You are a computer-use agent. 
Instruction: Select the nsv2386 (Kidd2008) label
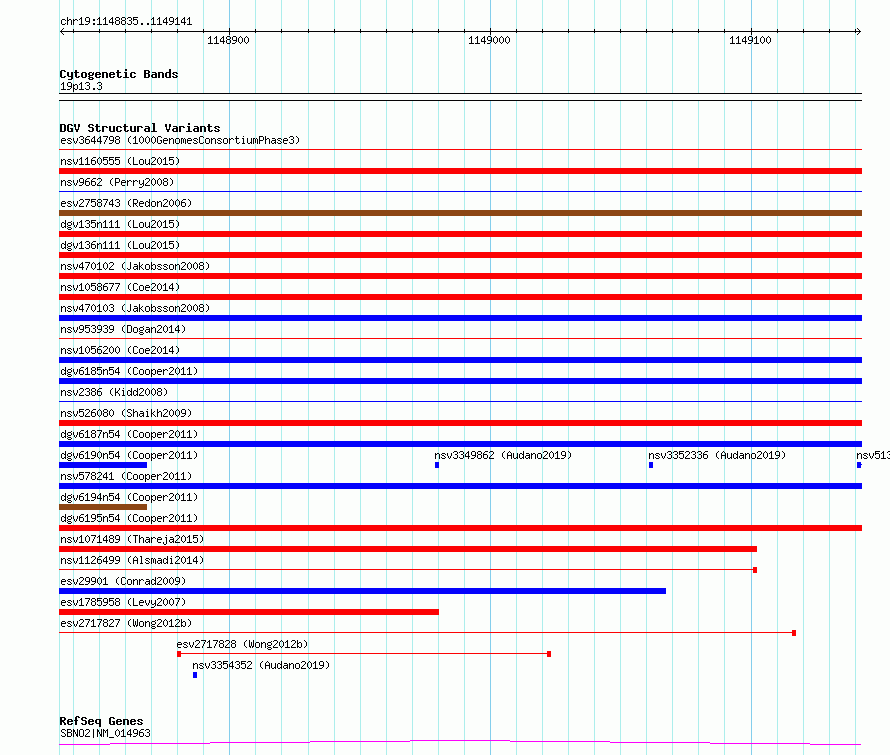[114, 392]
